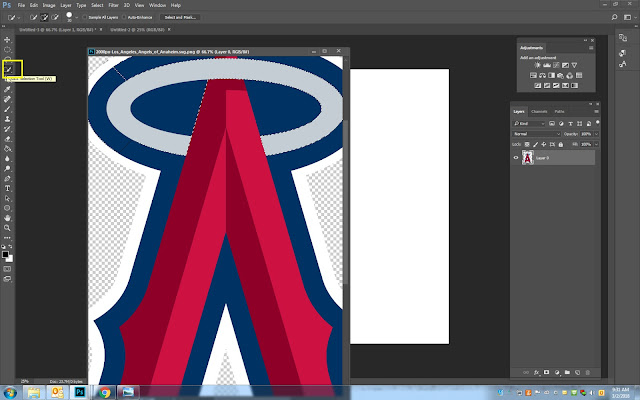Change the screen mode
Screen dimensions: 640x400
[7, 279]
